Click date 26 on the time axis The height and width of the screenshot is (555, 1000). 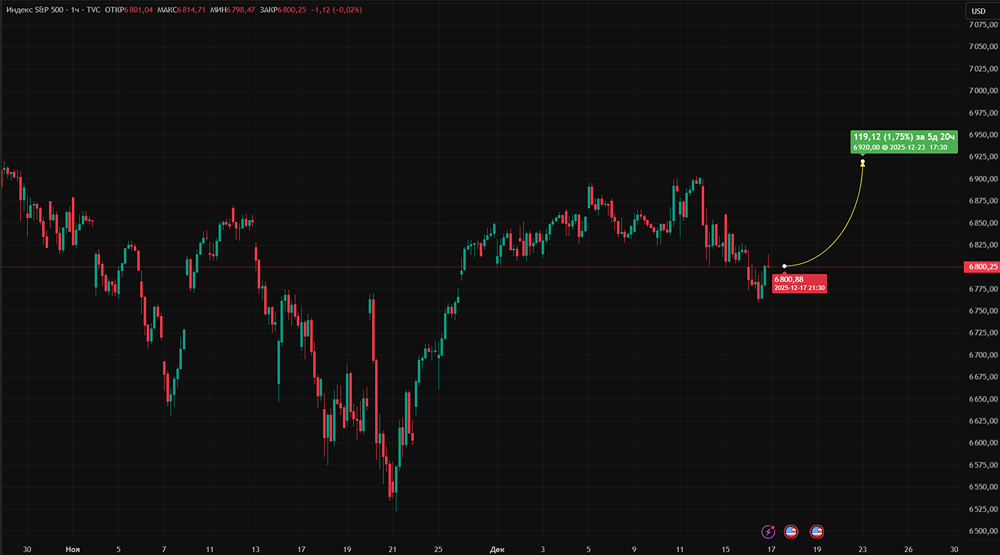coord(908,549)
